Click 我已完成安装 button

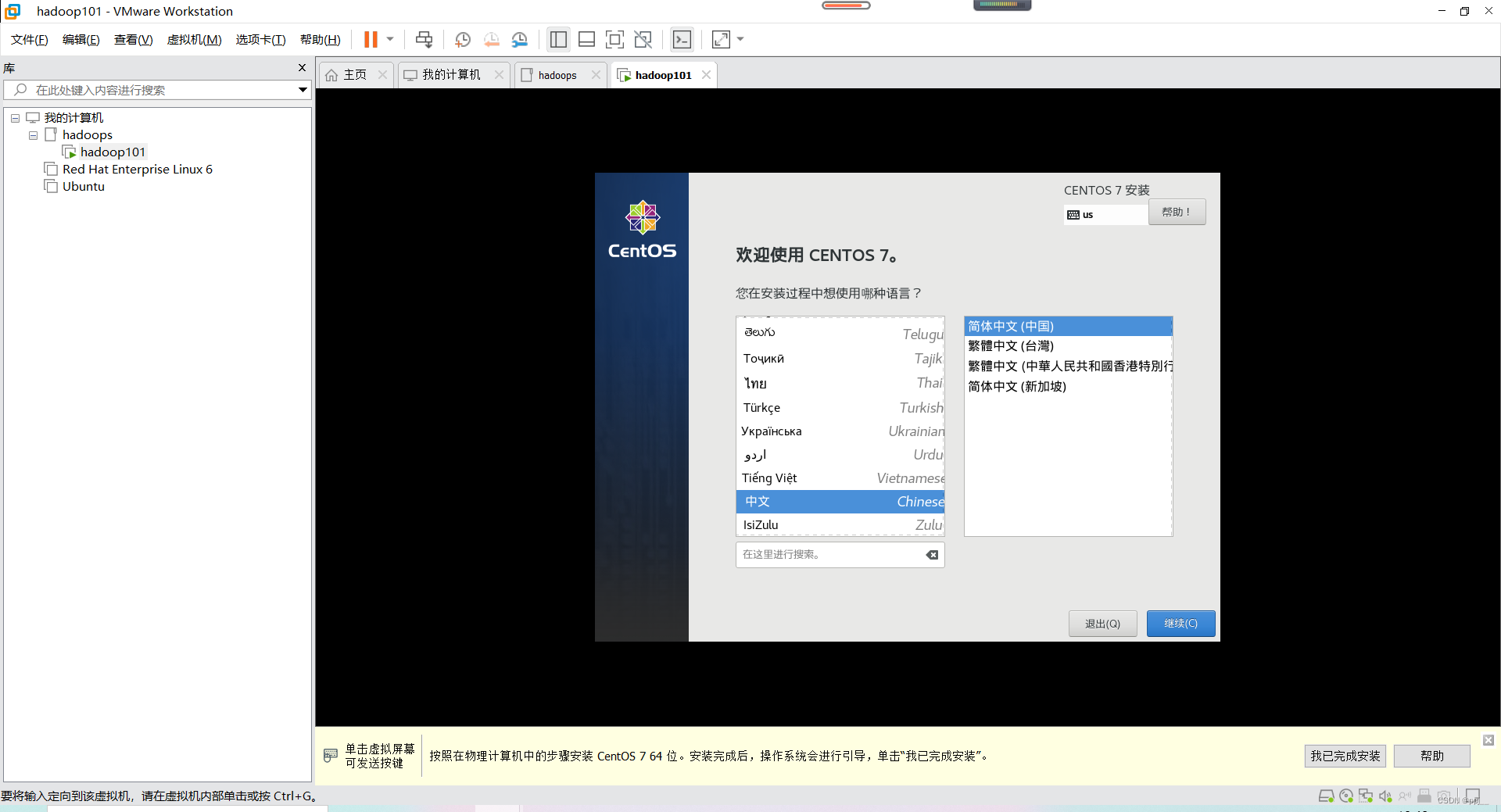pyautogui.click(x=1345, y=756)
